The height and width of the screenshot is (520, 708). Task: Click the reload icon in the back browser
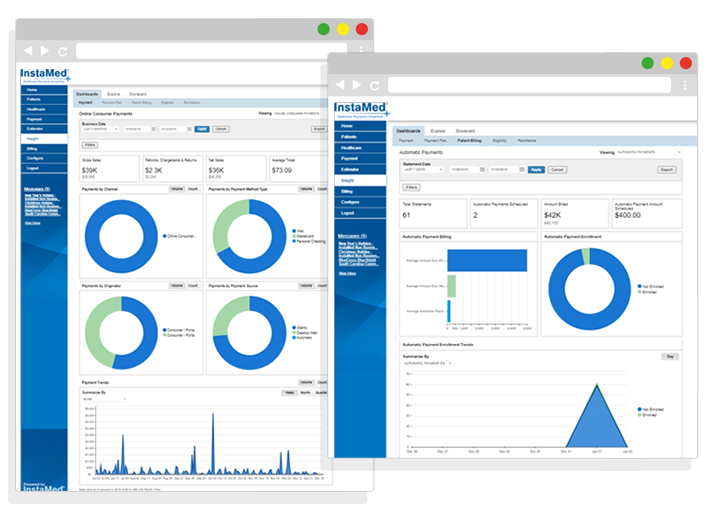[x=62, y=50]
